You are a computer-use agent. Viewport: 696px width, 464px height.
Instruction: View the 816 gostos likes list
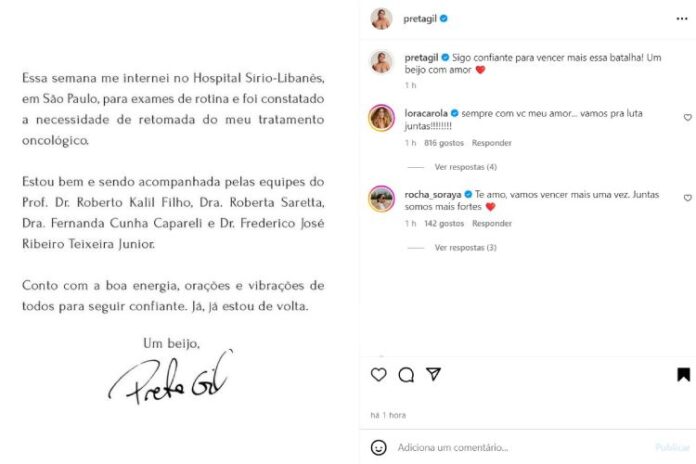tap(443, 143)
